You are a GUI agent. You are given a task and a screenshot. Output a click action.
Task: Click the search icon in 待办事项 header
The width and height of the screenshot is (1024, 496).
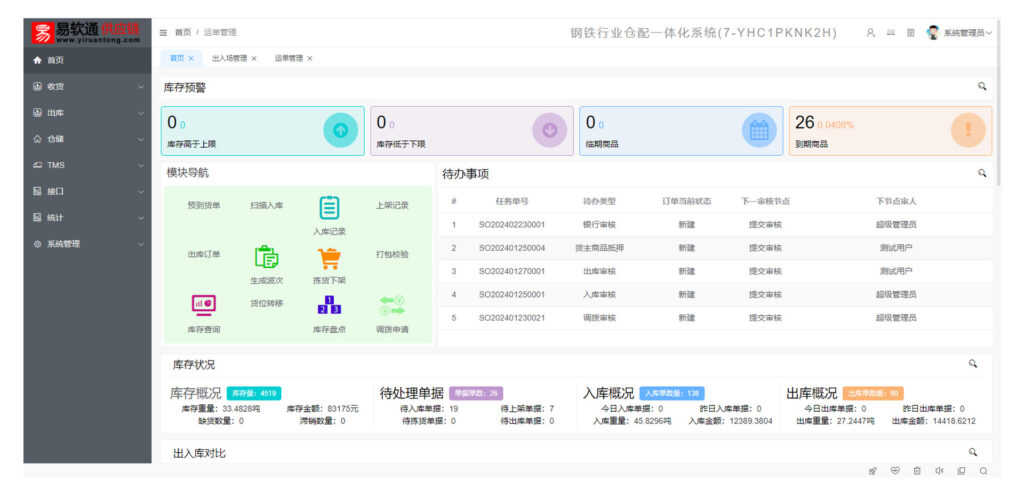pyautogui.click(x=982, y=173)
